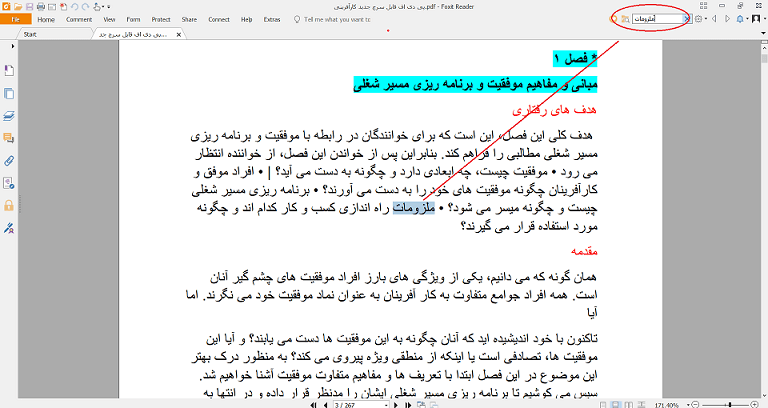Image resolution: width=768 pixels, height=408 pixels.
Task: Open the Connected PDF pen panel icon
Action: pos(9,228)
